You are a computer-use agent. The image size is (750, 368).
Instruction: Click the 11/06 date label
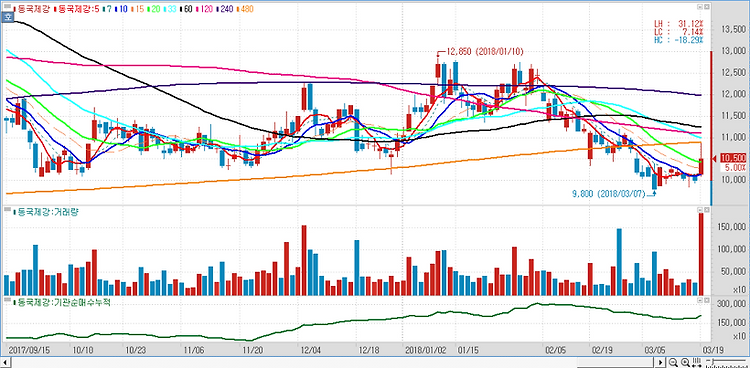(x=195, y=349)
